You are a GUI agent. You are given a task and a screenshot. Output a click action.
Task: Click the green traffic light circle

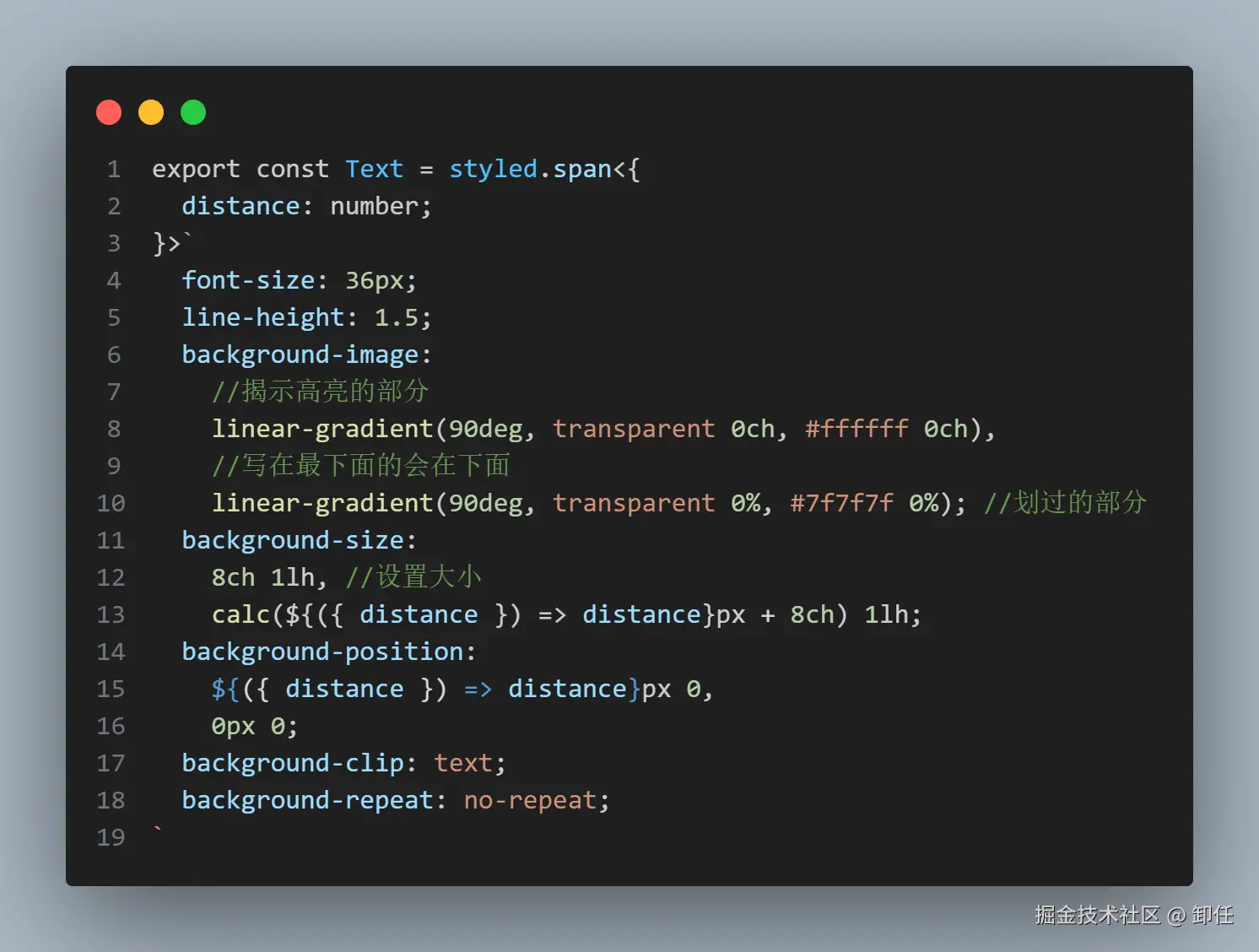click(x=192, y=111)
